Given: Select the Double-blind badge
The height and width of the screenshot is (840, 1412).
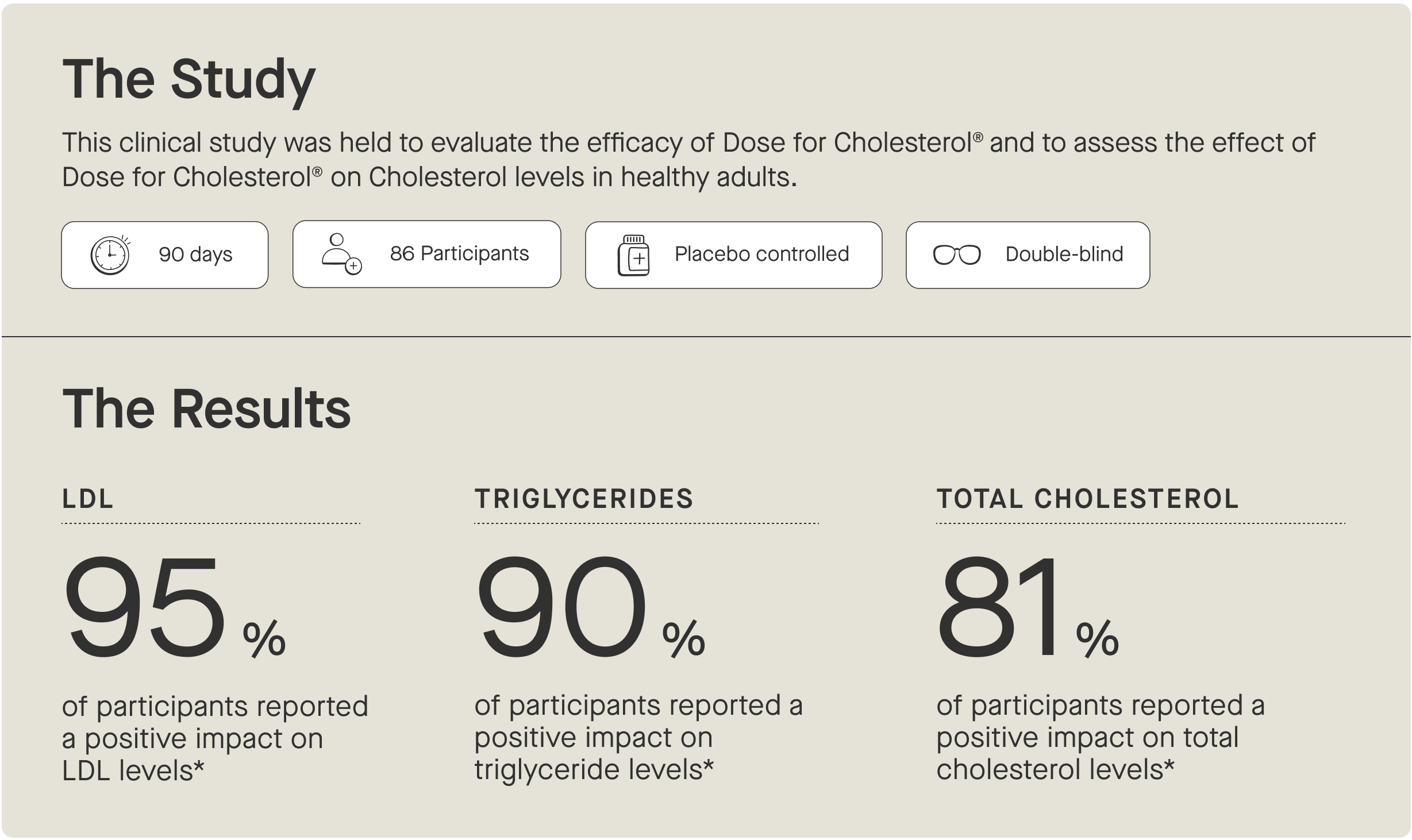Looking at the screenshot, I should (x=1028, y=255).
